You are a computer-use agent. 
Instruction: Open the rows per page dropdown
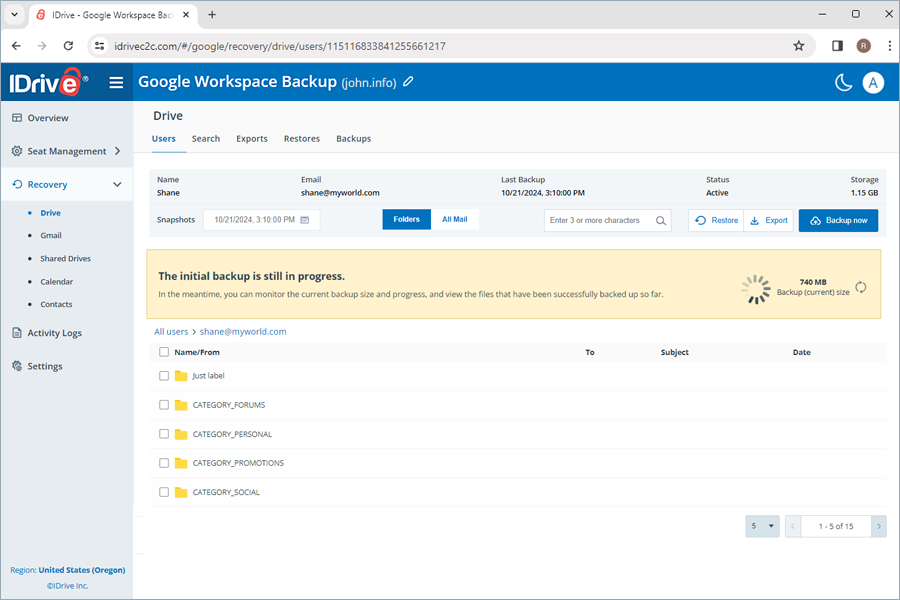[x=762, y=526]
